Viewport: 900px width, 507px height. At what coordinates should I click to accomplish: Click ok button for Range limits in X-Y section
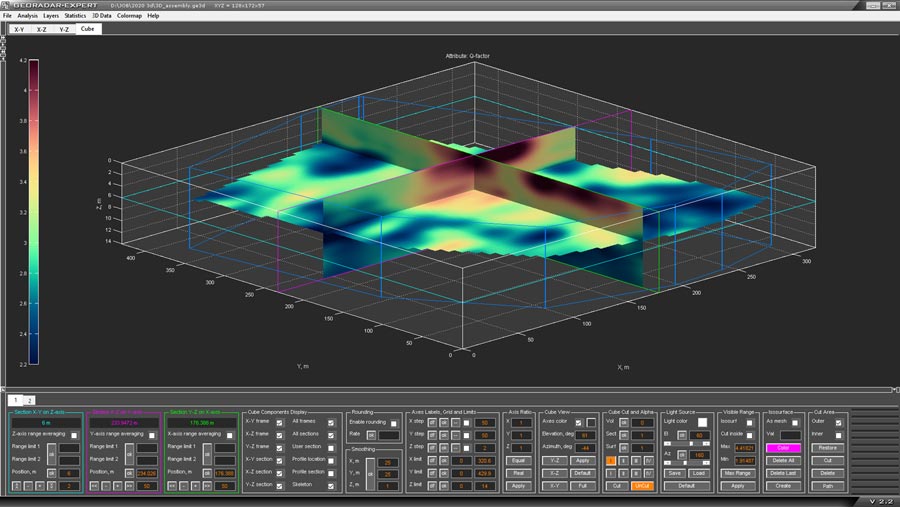(x=51, y=453)
